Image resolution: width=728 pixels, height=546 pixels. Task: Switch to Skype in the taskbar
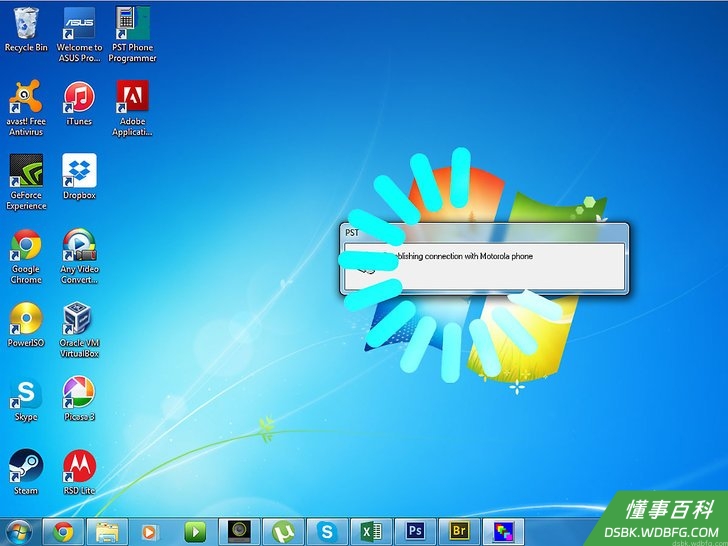[x=327, y=532]
